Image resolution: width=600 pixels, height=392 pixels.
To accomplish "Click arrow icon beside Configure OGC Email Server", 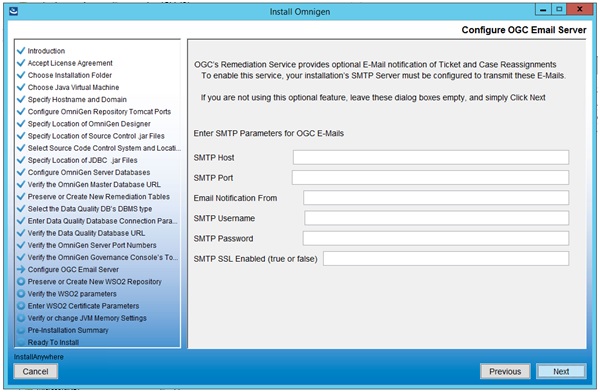I will pyautogui.click(x=21, y=270).
